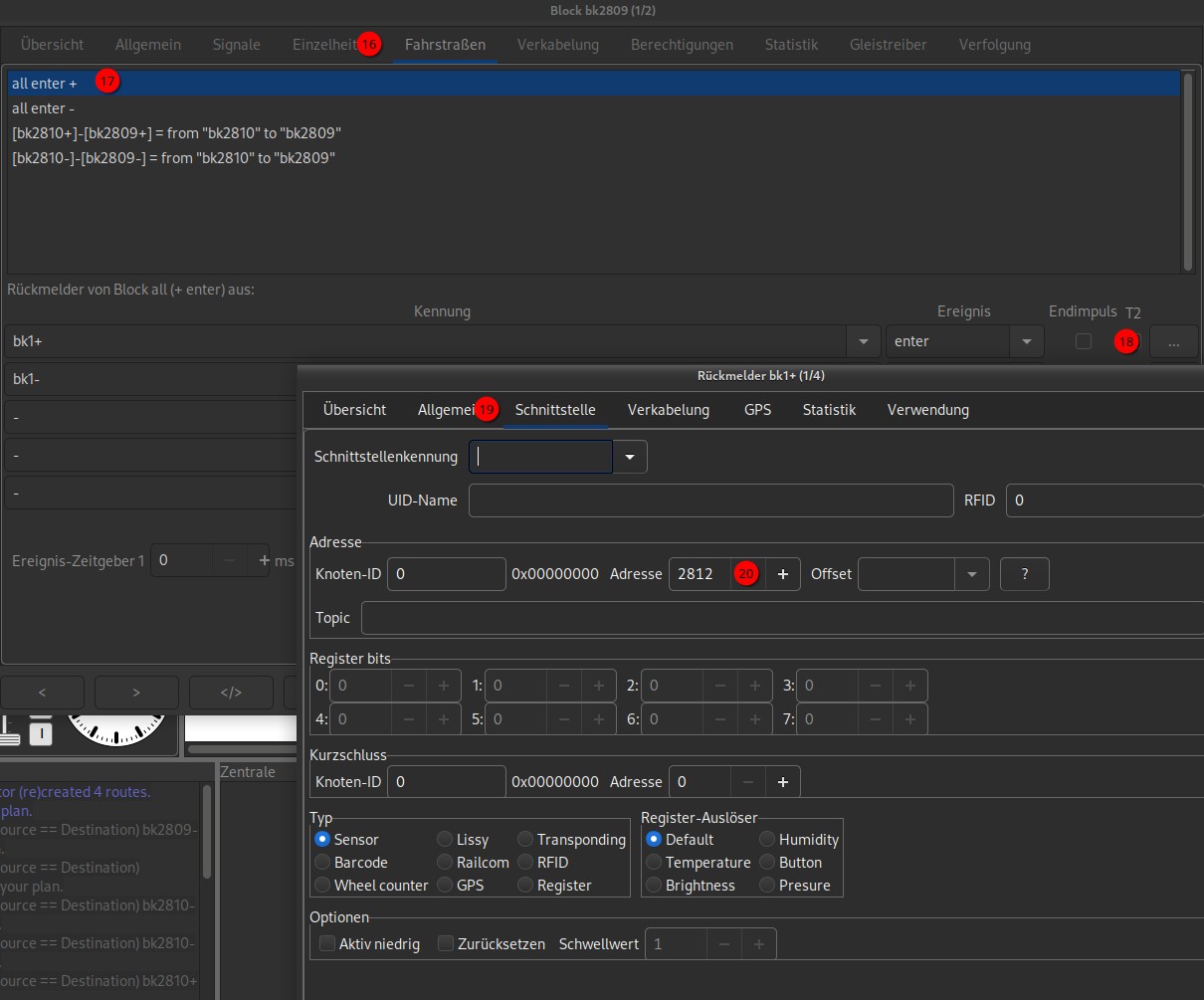
Task: Switch to the Verkabelung tab in Rückmelder dialog
Action: click(x=668, y=409)
